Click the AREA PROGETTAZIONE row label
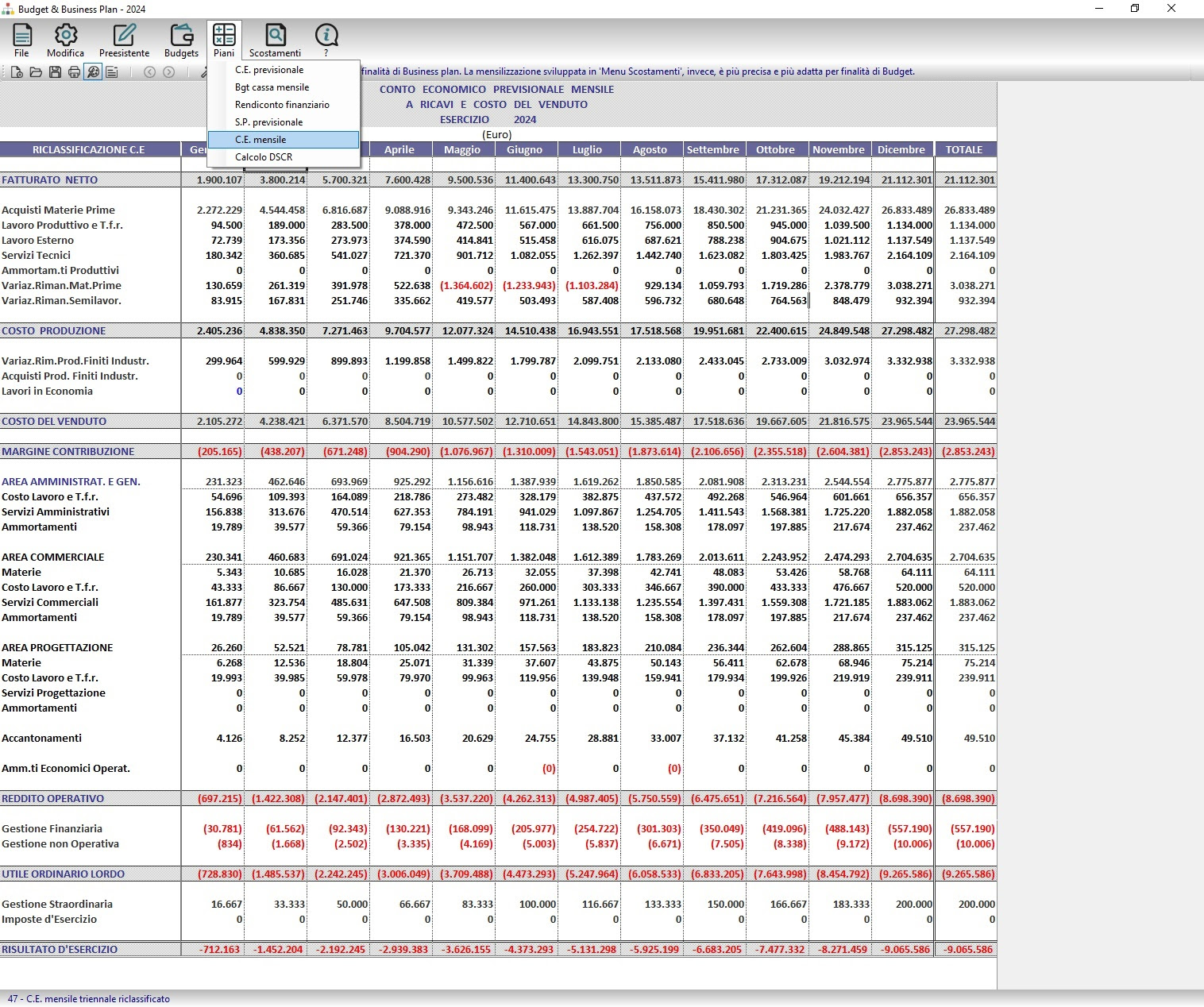This screenshot has width=1204, height=1007. pyautogui.click(x=57, y=648)
